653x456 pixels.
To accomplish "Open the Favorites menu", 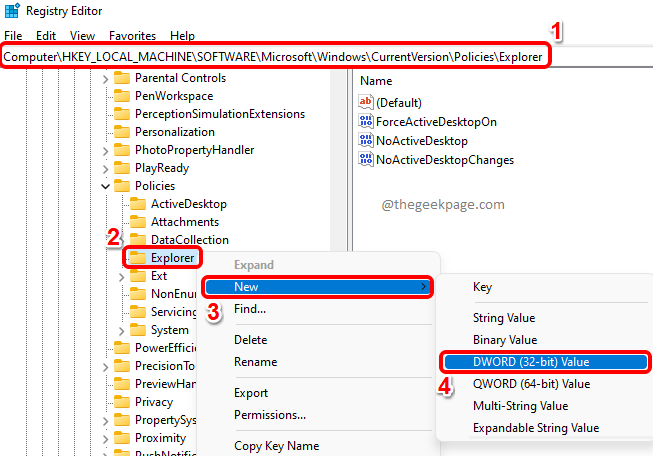I will 132,35.
